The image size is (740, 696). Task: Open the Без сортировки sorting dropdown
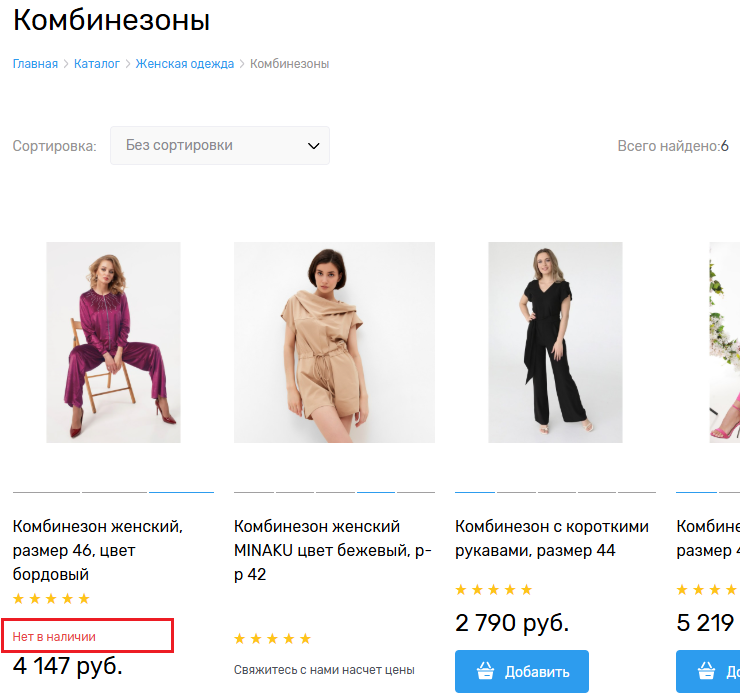point(220,146)
